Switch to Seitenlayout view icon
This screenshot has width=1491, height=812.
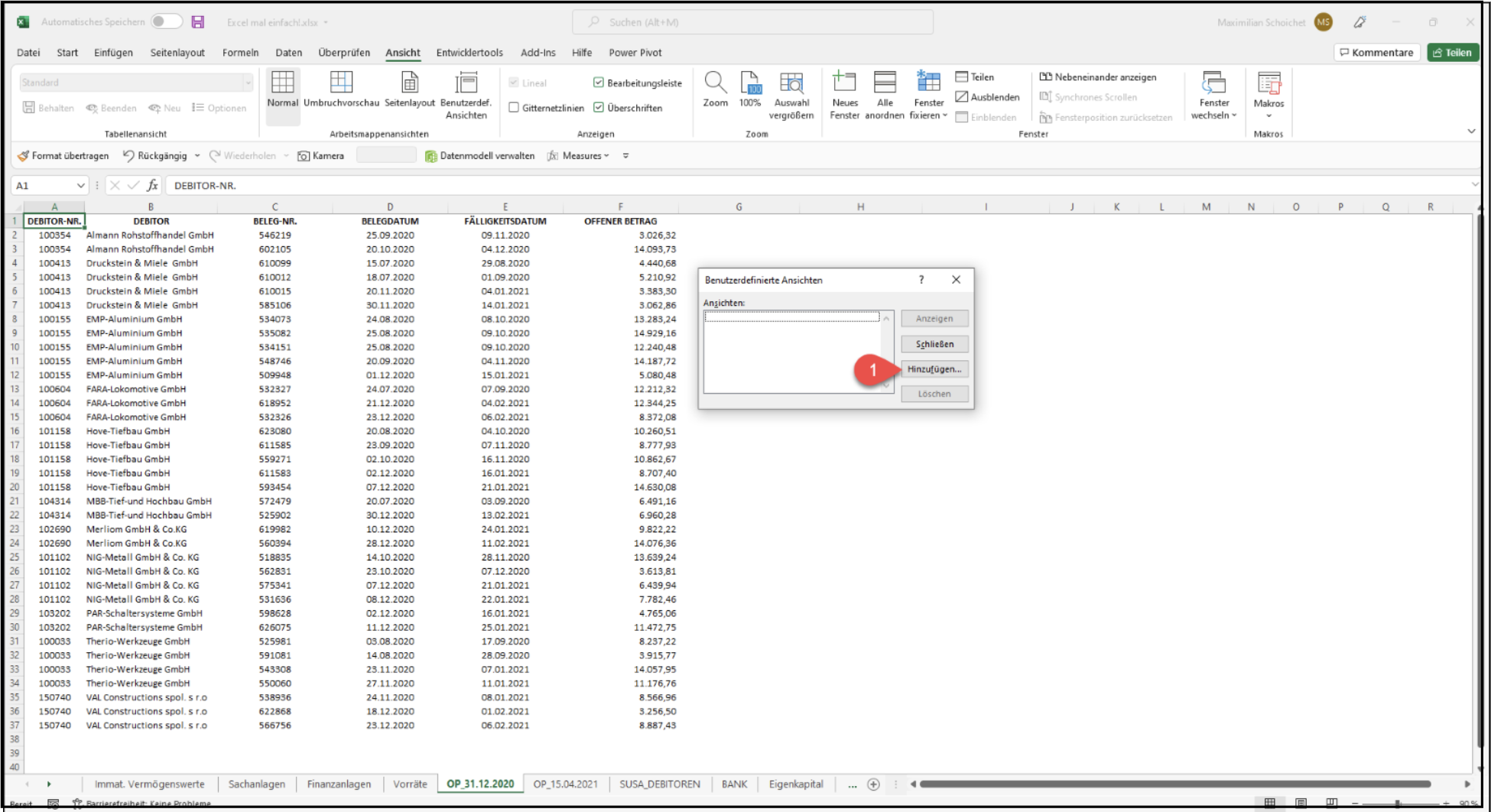point(410,89)
